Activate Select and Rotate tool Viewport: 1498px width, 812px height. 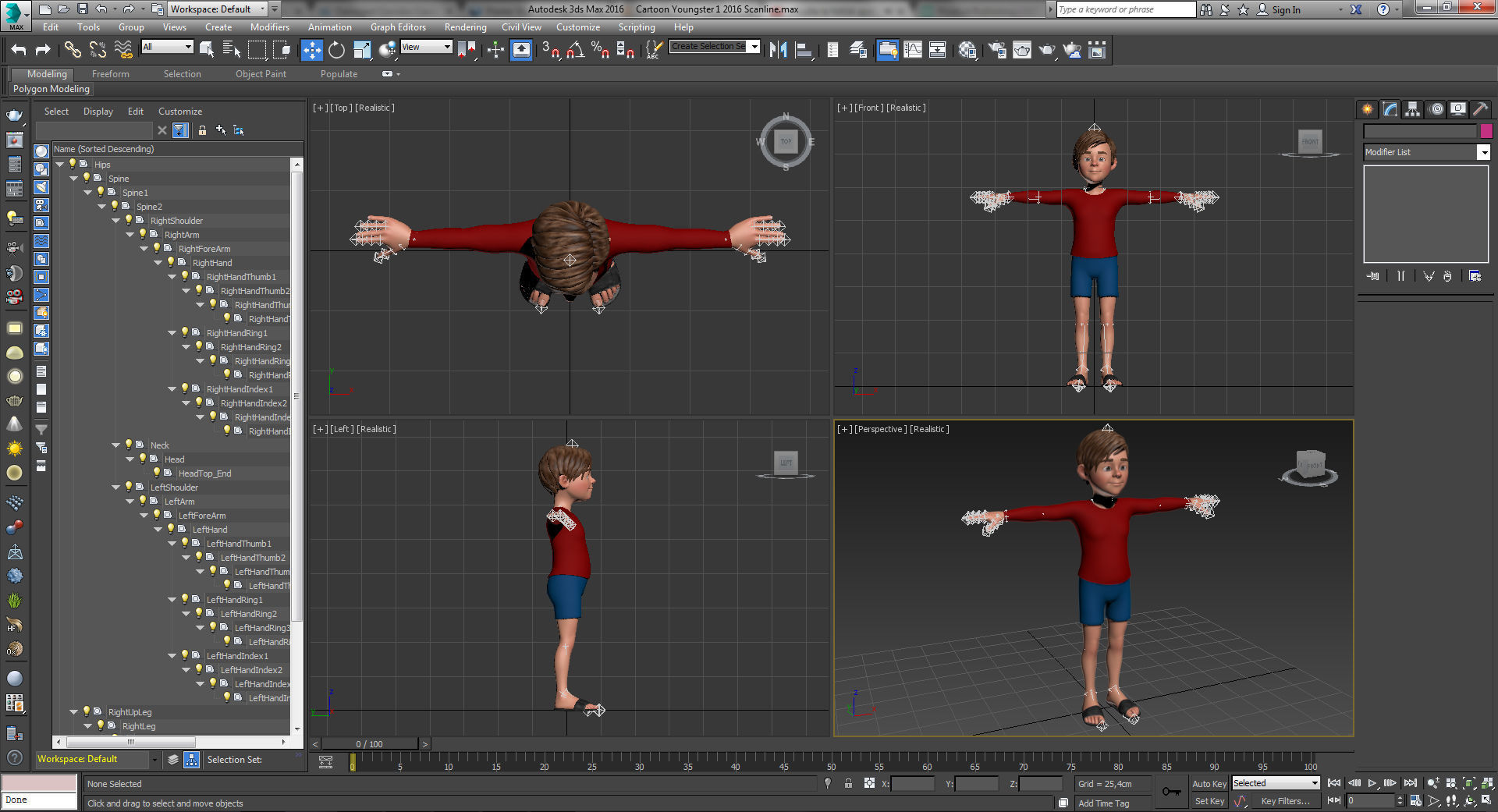point(336,51)
